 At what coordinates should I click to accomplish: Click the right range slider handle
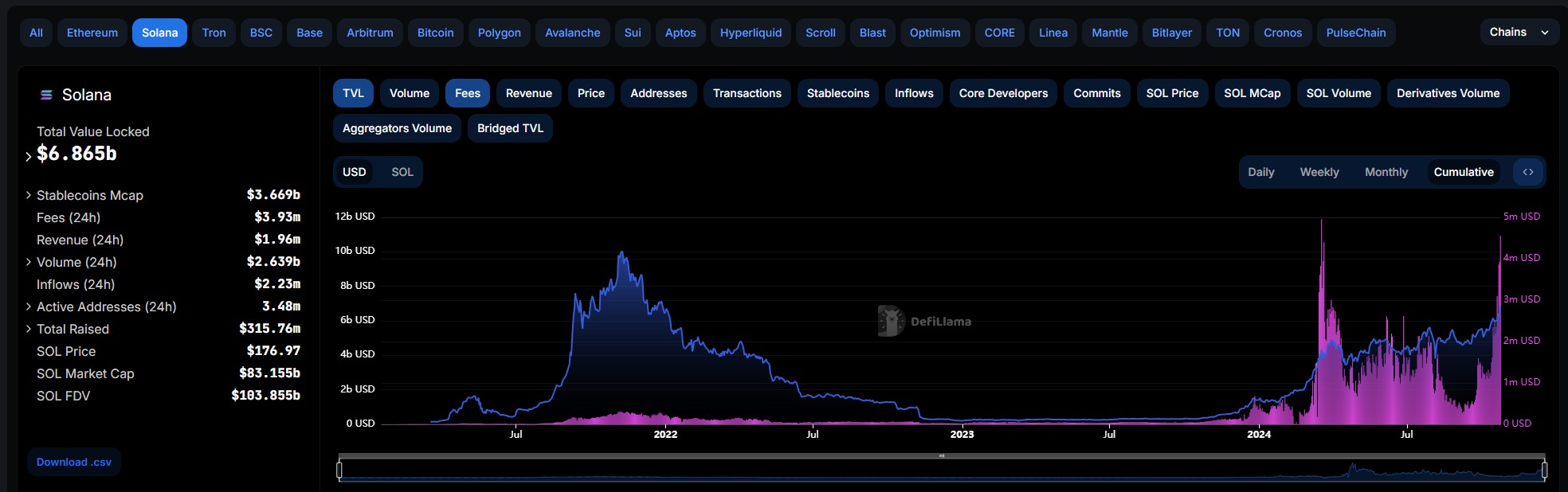[1544, 471]
